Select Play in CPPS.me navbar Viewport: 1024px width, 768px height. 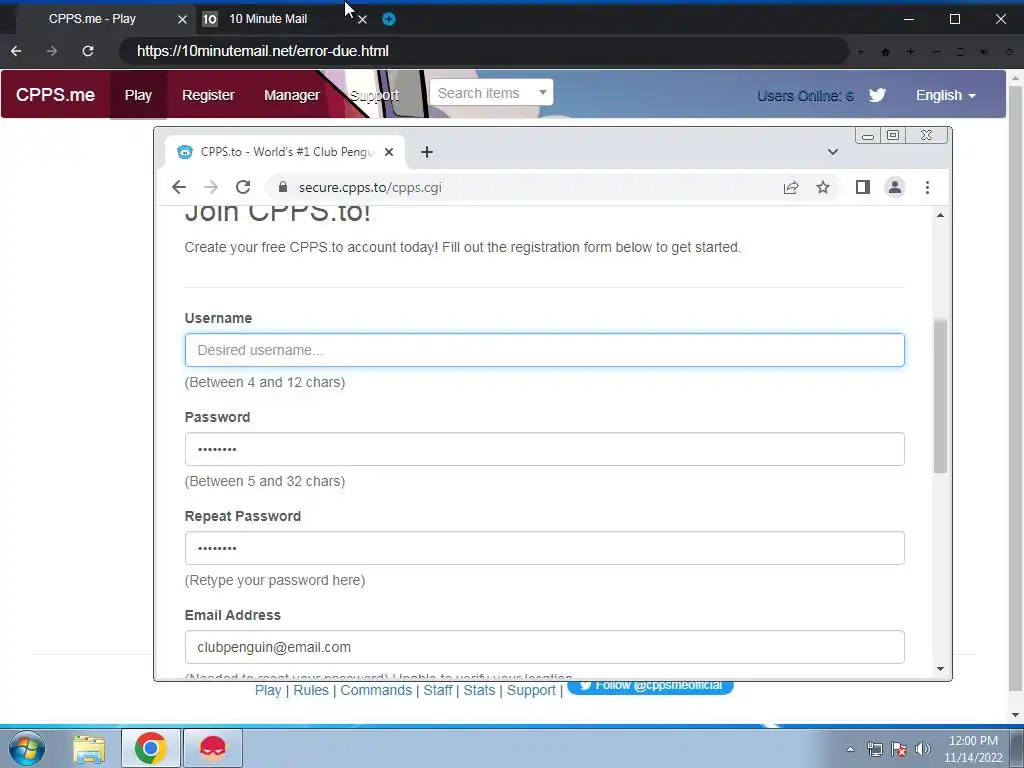pyautogui.click(x=138, y=95)
